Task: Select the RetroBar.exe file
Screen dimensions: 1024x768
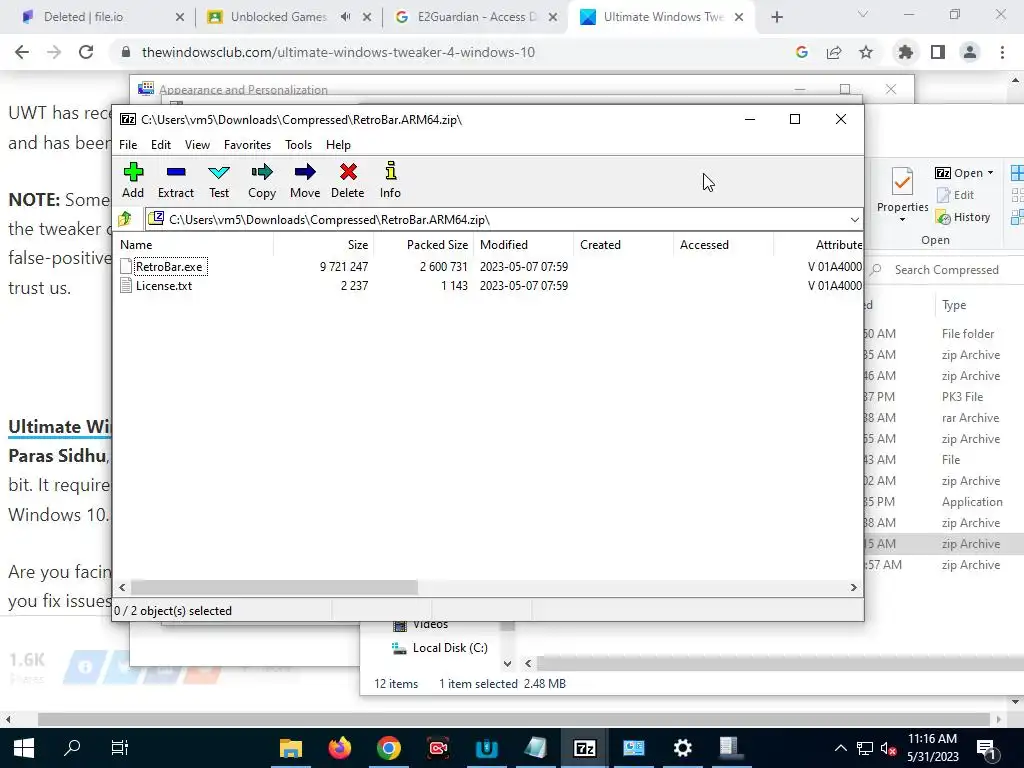Action: coord(169,266)
